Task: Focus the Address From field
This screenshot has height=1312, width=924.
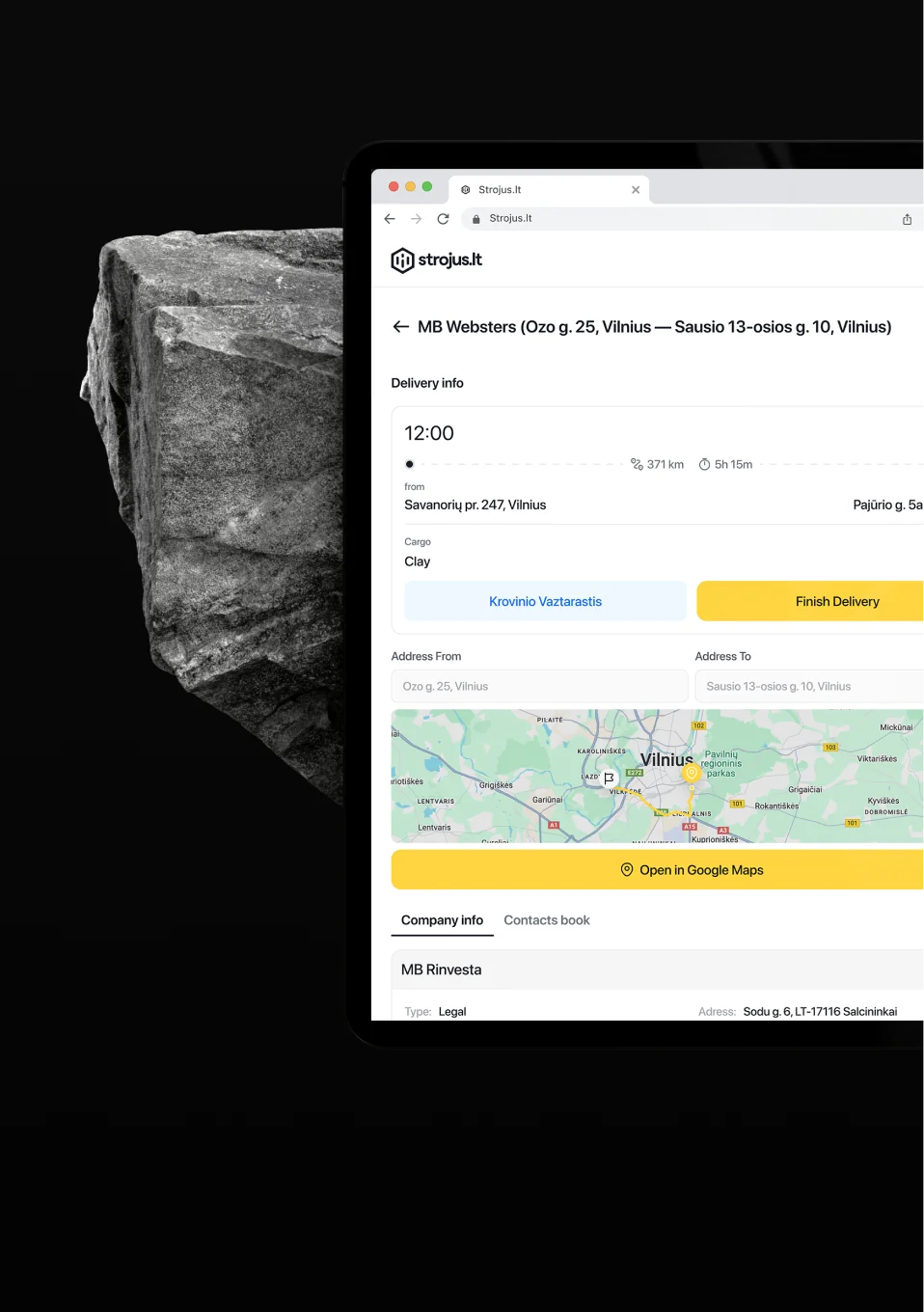Action: click(539, 686)
